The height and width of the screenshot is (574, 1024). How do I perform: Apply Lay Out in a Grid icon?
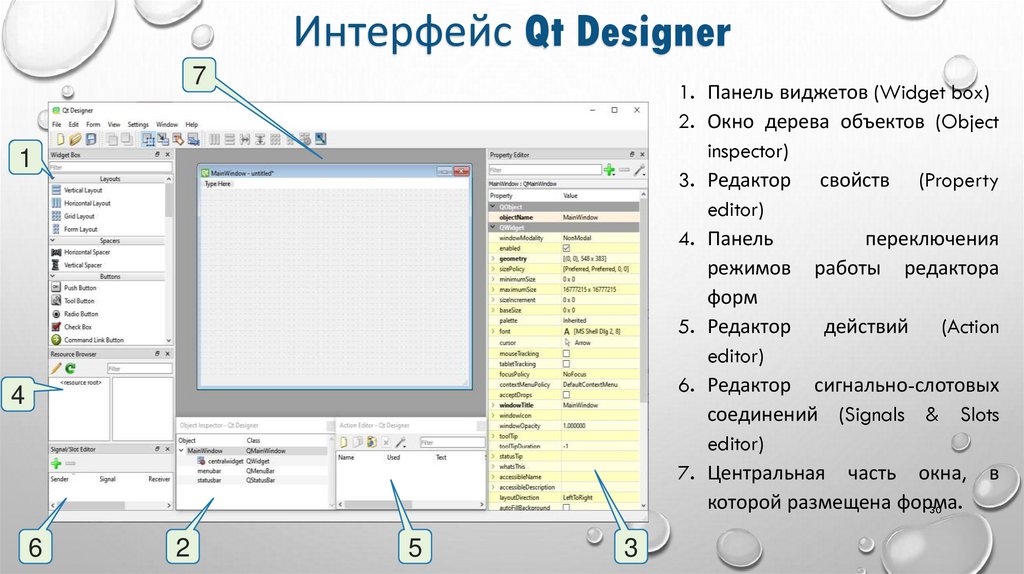click(x=275, y=139)
